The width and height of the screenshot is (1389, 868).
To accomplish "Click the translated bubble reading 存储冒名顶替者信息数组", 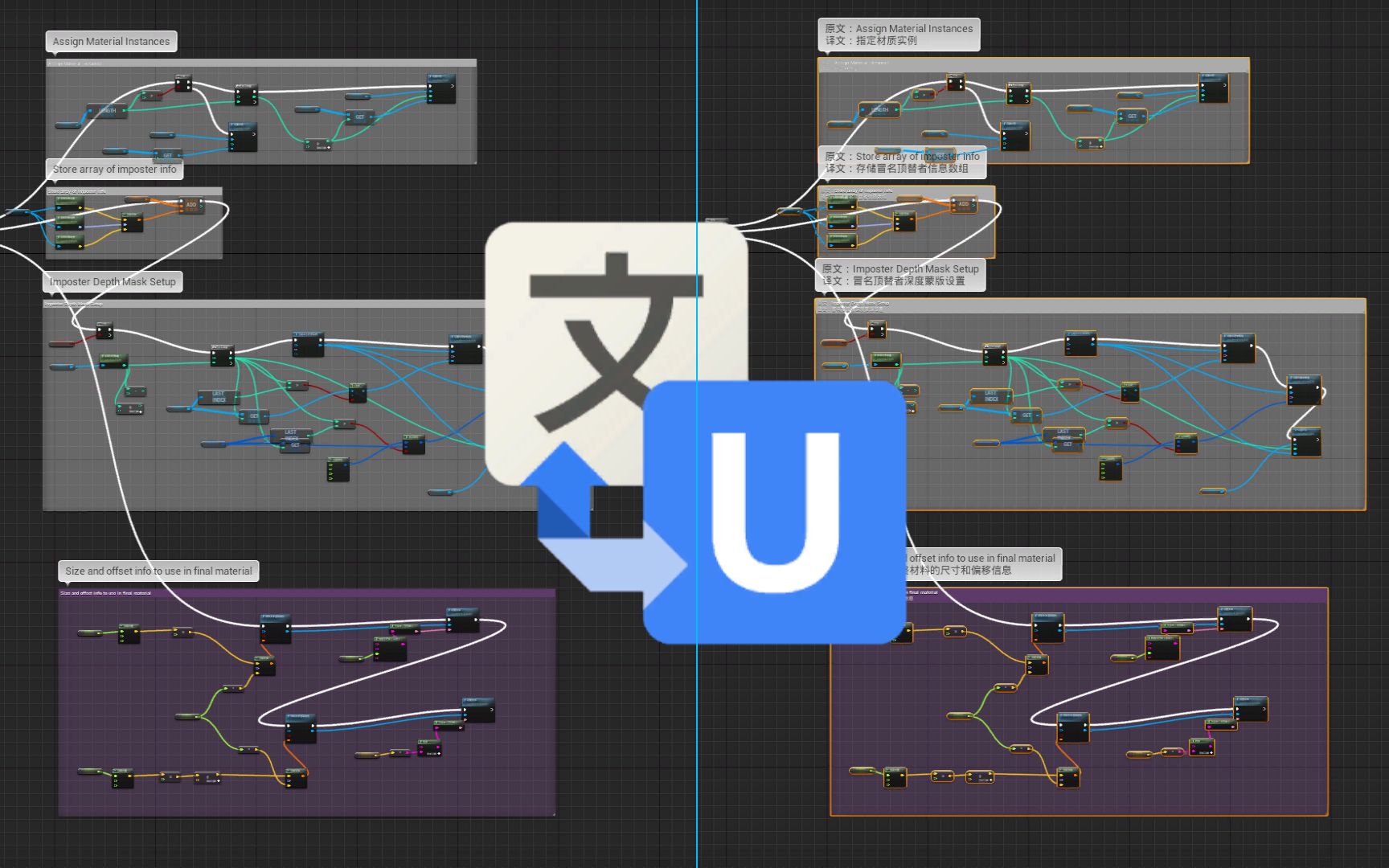I will pyautogui.click(x=902, y=162).
